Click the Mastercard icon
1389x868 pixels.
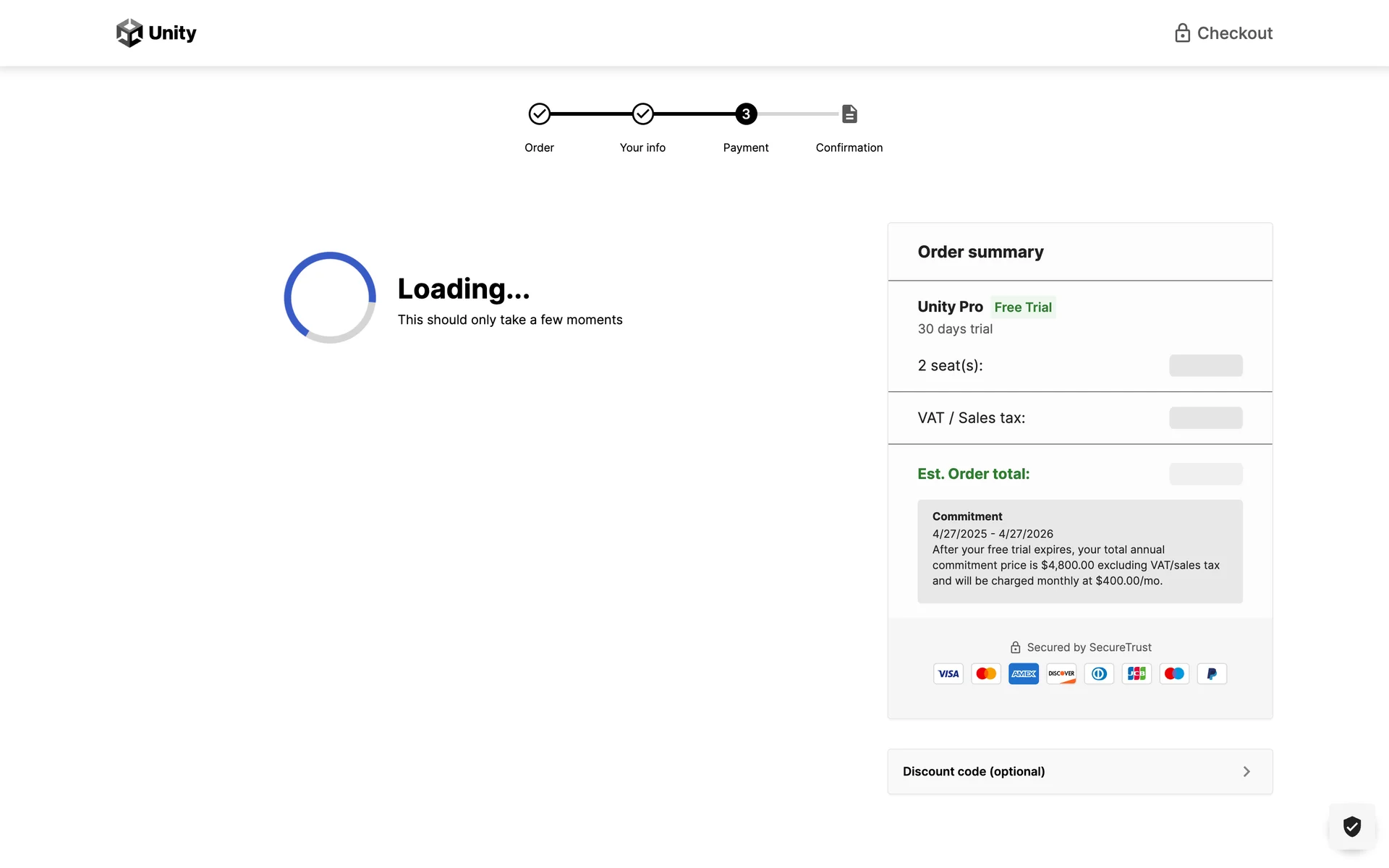coord(985,673)
